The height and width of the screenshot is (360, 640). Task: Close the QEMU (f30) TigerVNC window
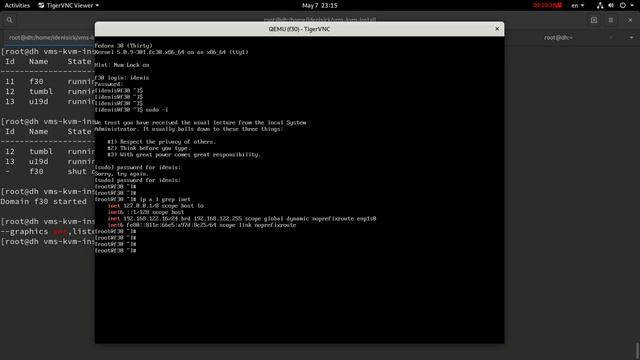coord(497,29)
